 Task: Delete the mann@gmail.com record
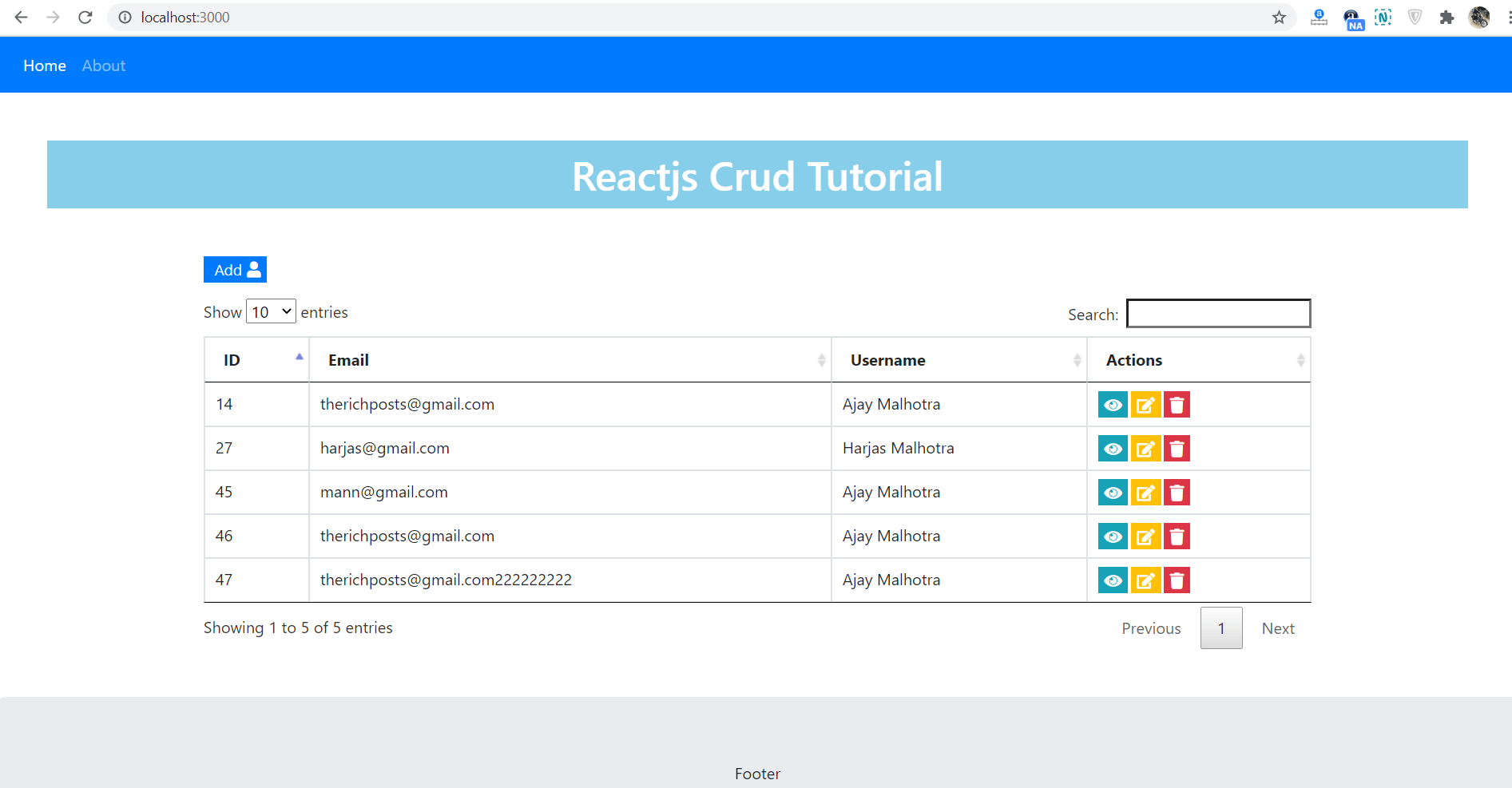(1177, 492)
